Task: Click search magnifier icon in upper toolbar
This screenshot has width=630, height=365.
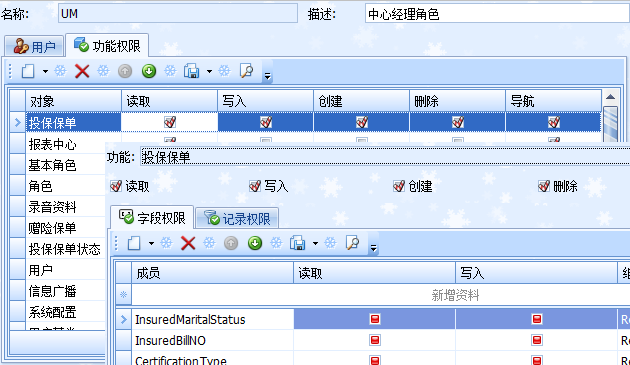Action: (246, 71)
